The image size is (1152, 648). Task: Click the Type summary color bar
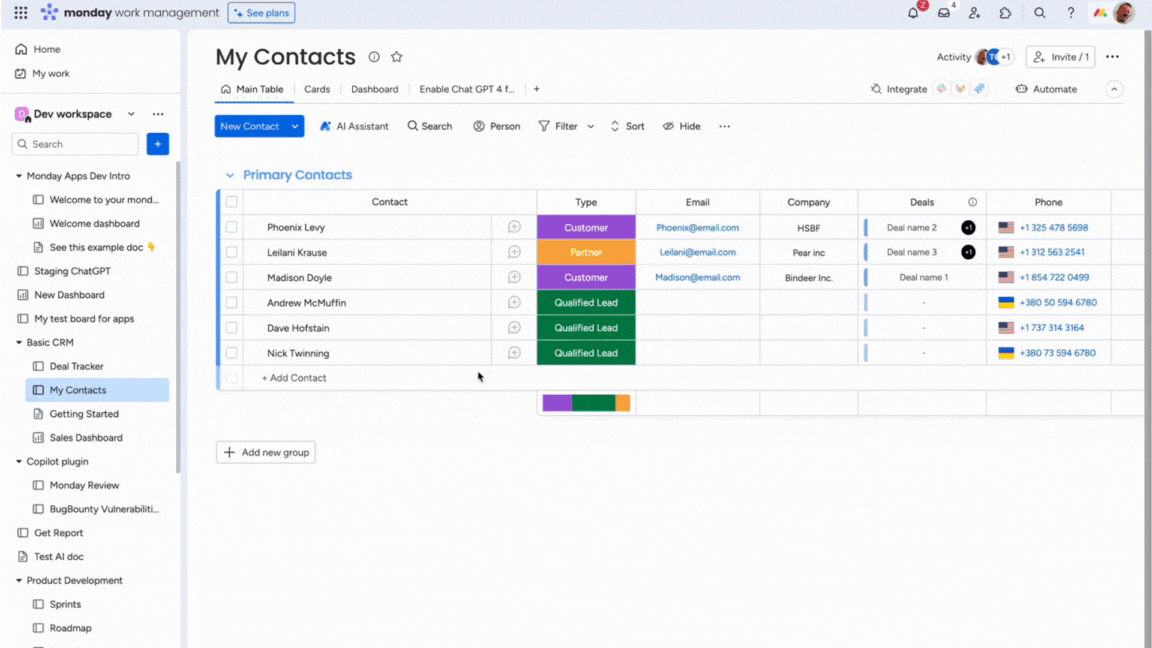586,403
